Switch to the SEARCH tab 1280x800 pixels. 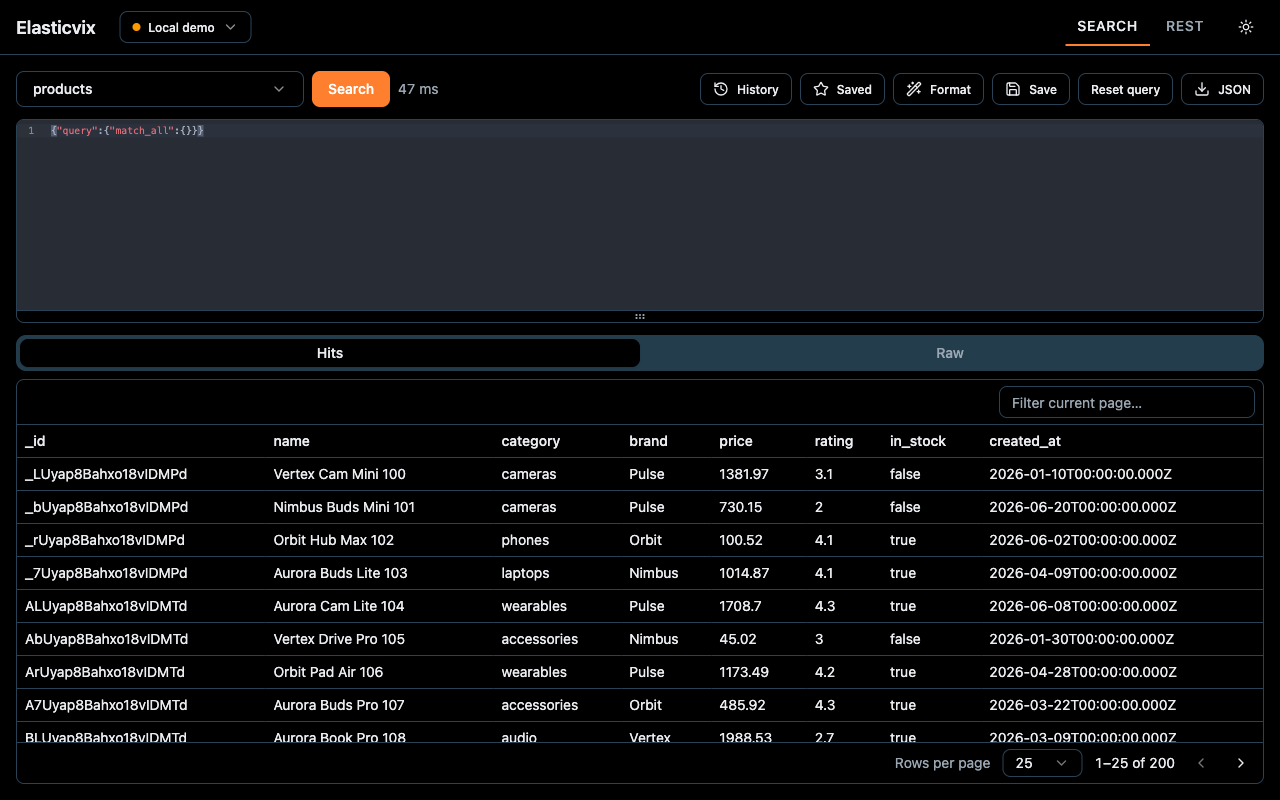click(1107, 26)
